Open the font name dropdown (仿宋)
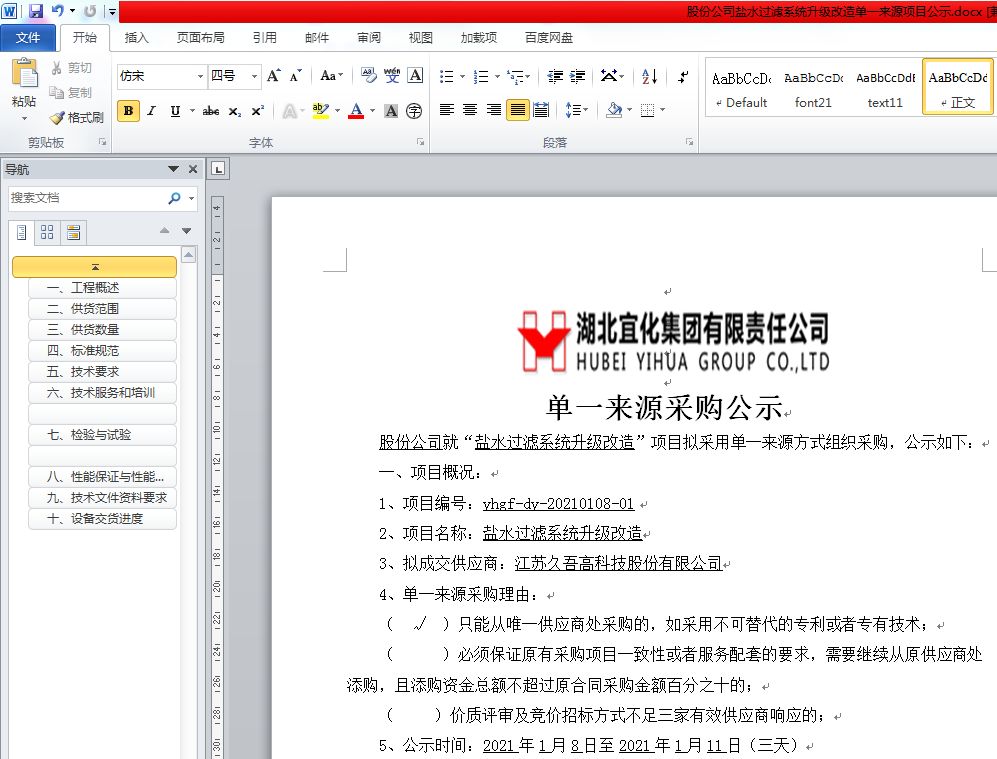The width and height of the screenshot is (997, 759). [x=200, y=76]
